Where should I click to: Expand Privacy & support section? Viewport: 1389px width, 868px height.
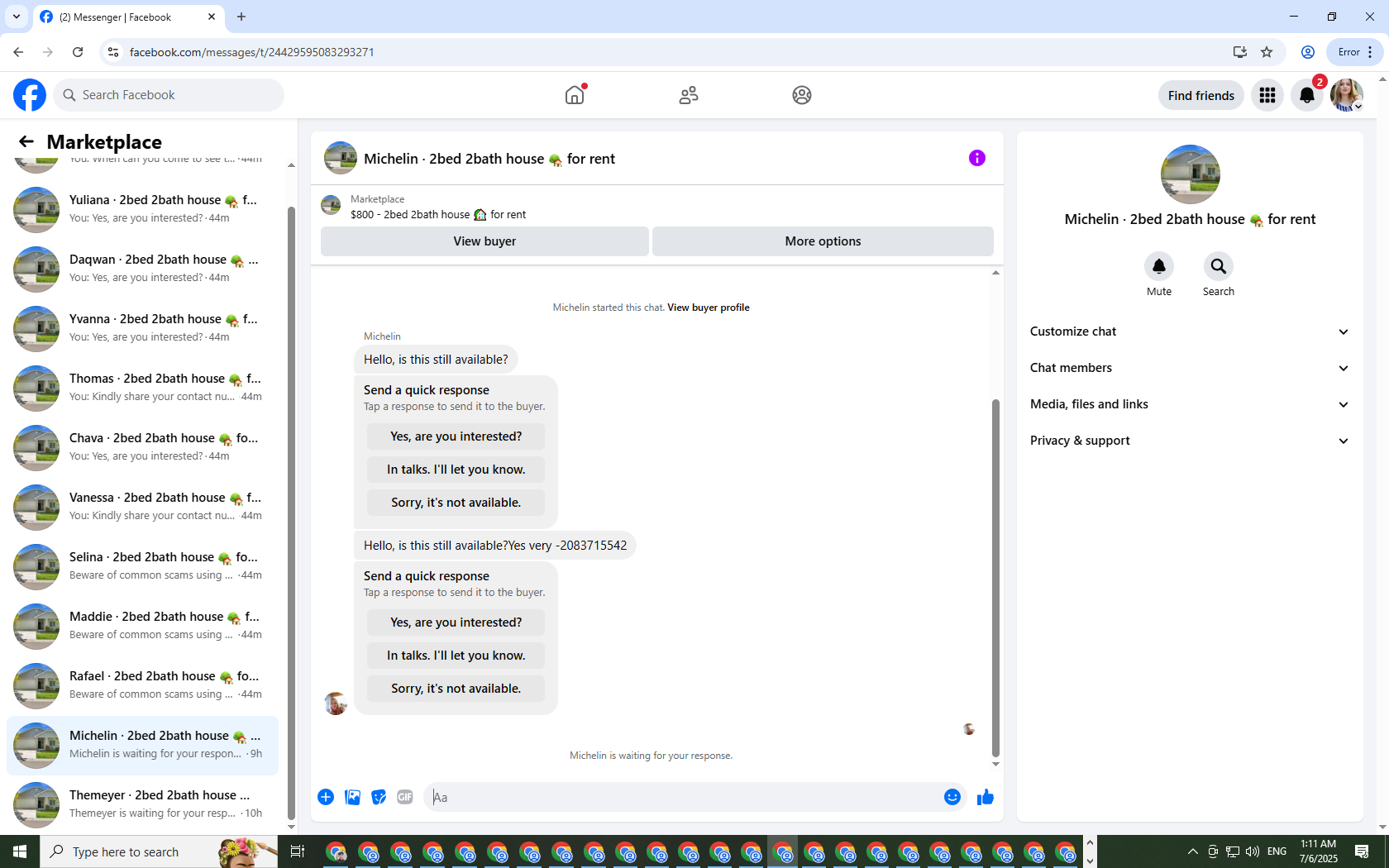click(x=1190, y=441)
